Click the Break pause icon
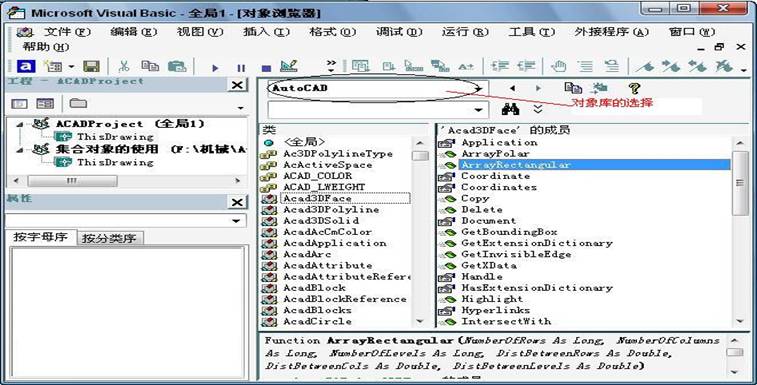This screenshot has height=385, width=757. 241,68
